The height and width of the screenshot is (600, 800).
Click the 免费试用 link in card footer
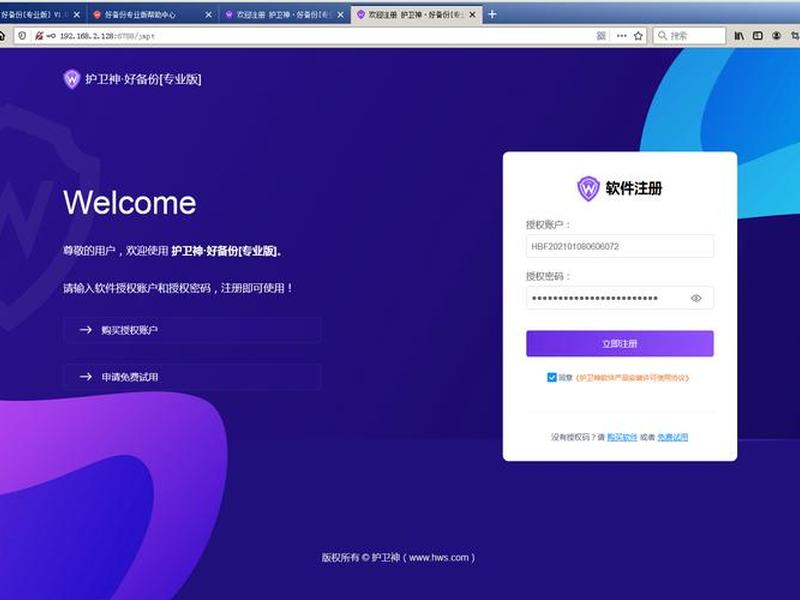click(672, 437)
